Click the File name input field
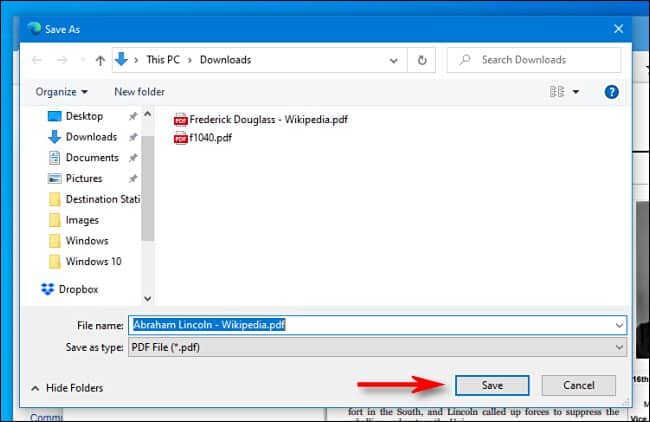 pyautogui.click(x=377, y=325)
